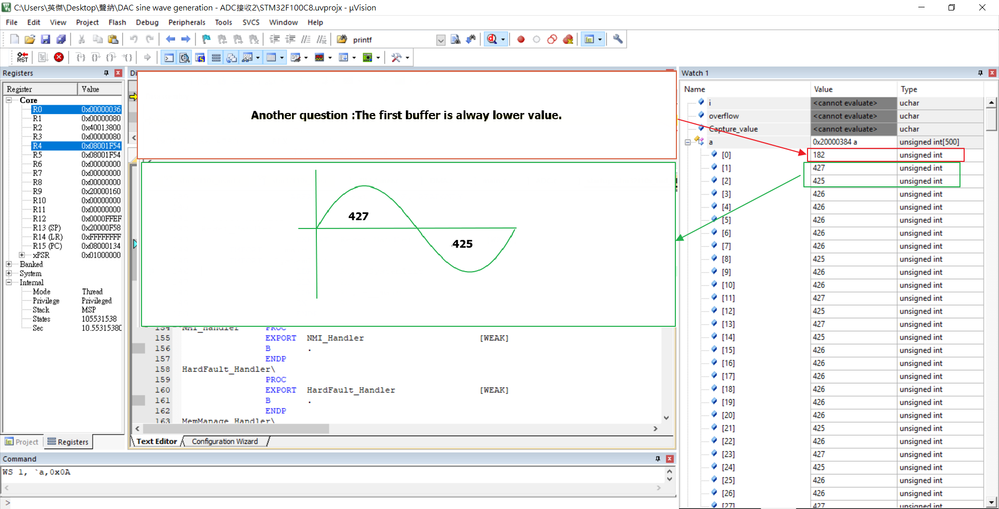Click Watch 1 scrollbar up arrow
Screen dimensions: 999x509
click(x=991, y=103)
